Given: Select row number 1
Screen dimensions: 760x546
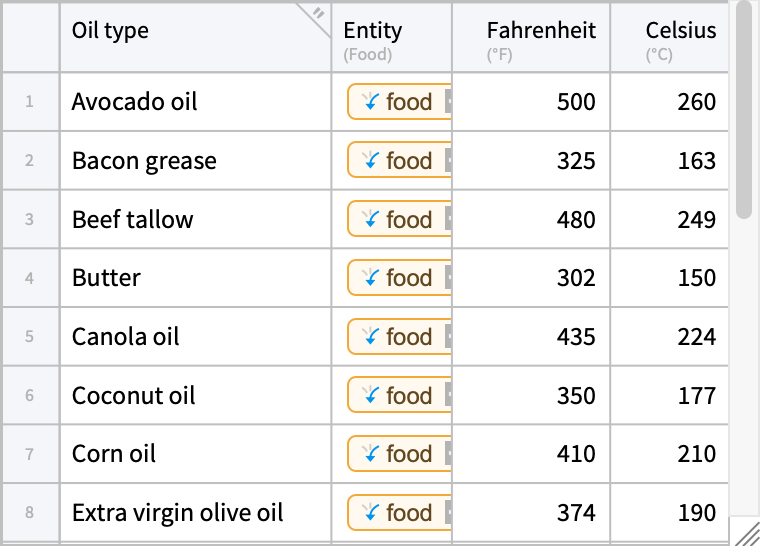Looking at the screenshot, I should [30, 102].
